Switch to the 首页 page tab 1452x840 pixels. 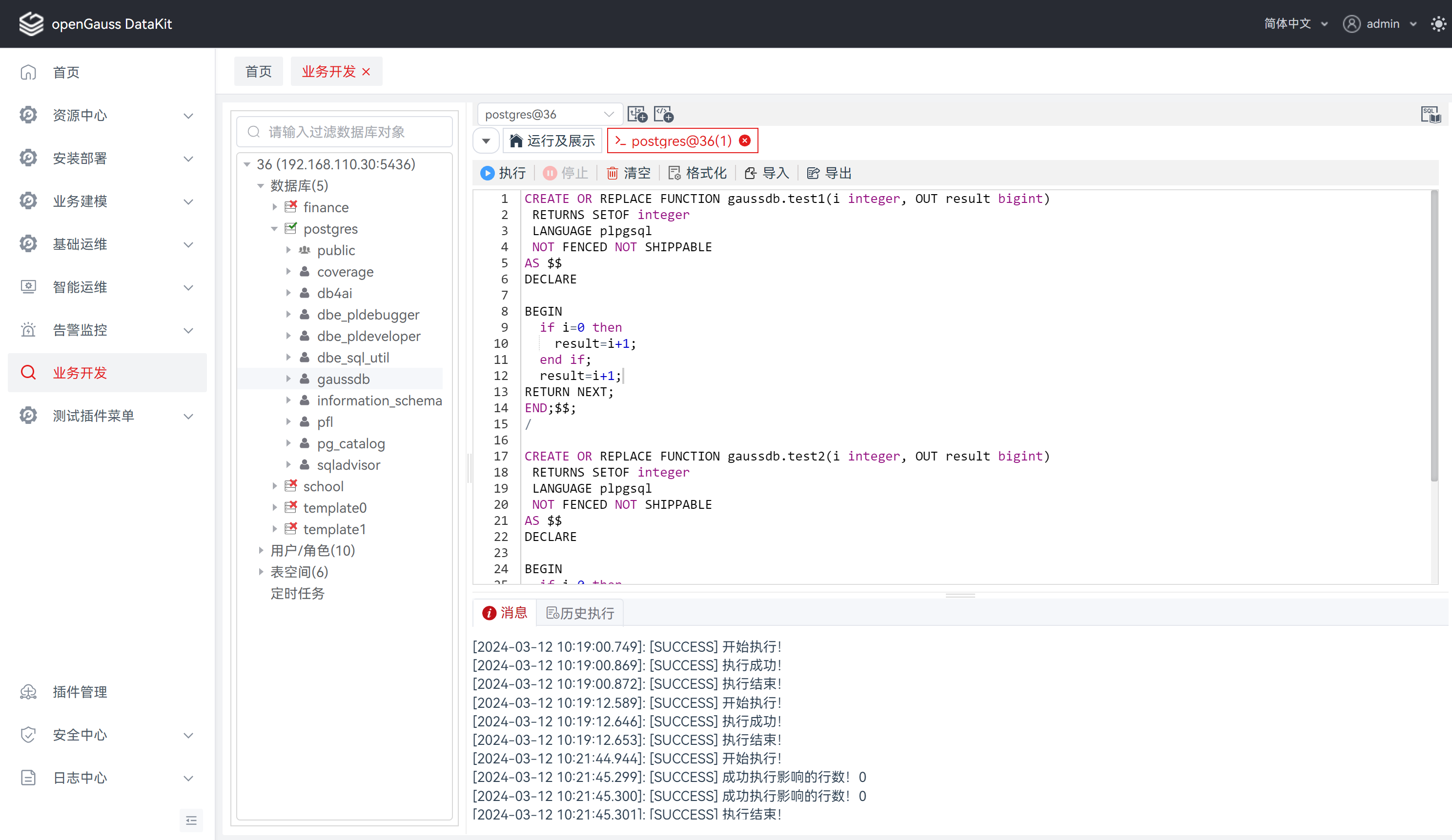[258, 71]
